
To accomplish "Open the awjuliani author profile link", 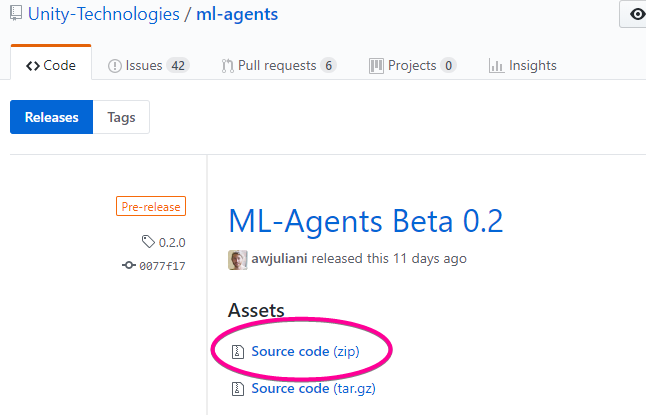I will tap(282, 259).
